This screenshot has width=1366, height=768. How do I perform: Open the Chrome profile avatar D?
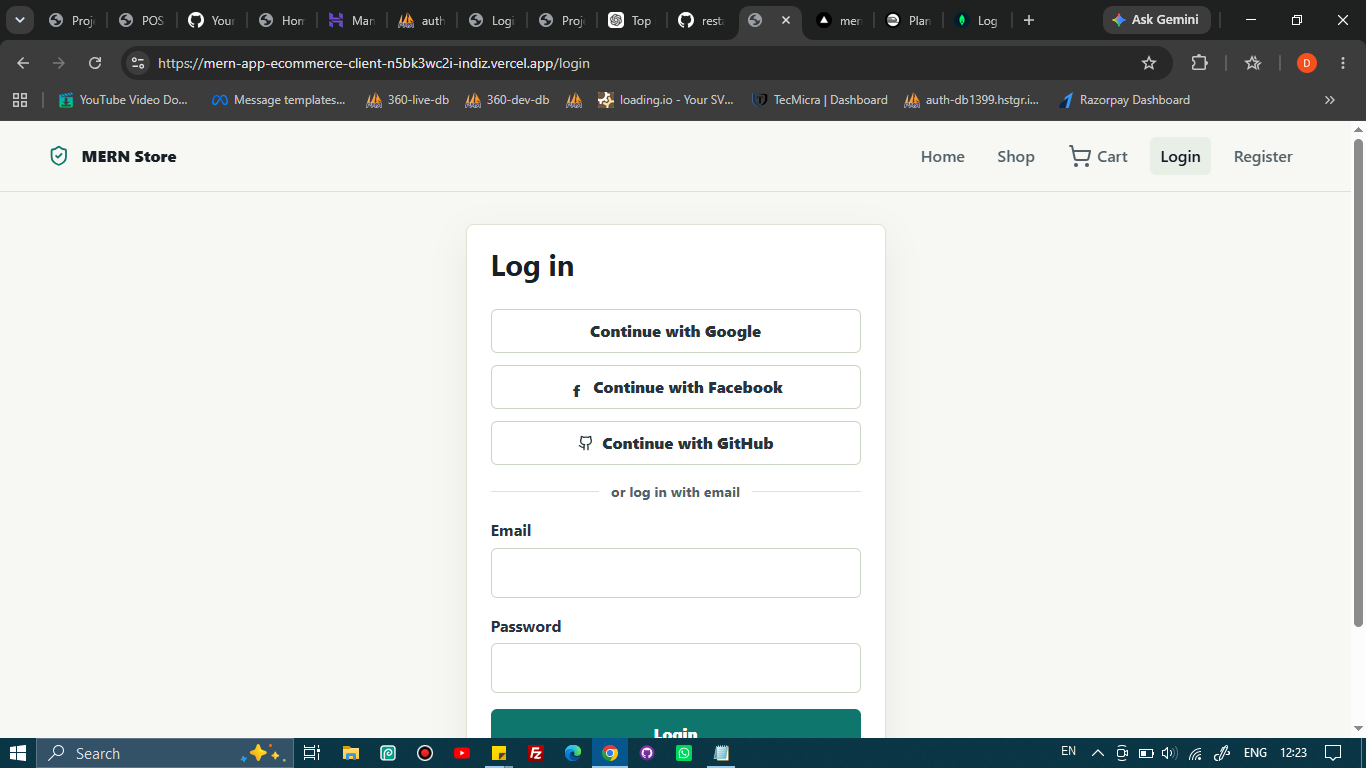click(x=1306, y=63)
